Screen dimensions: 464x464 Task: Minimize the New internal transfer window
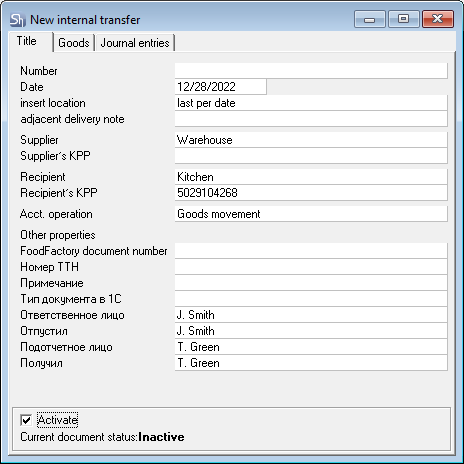coord(370,19)
